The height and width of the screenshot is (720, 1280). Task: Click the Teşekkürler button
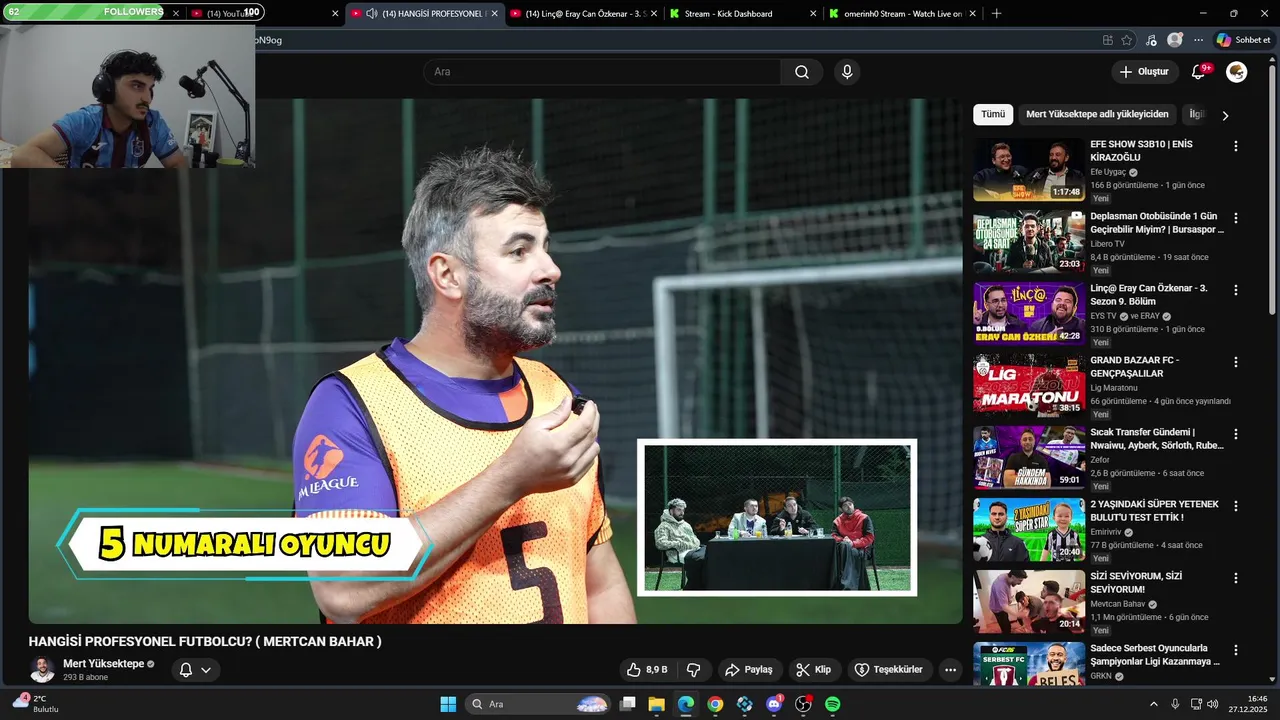click(889, 670)
